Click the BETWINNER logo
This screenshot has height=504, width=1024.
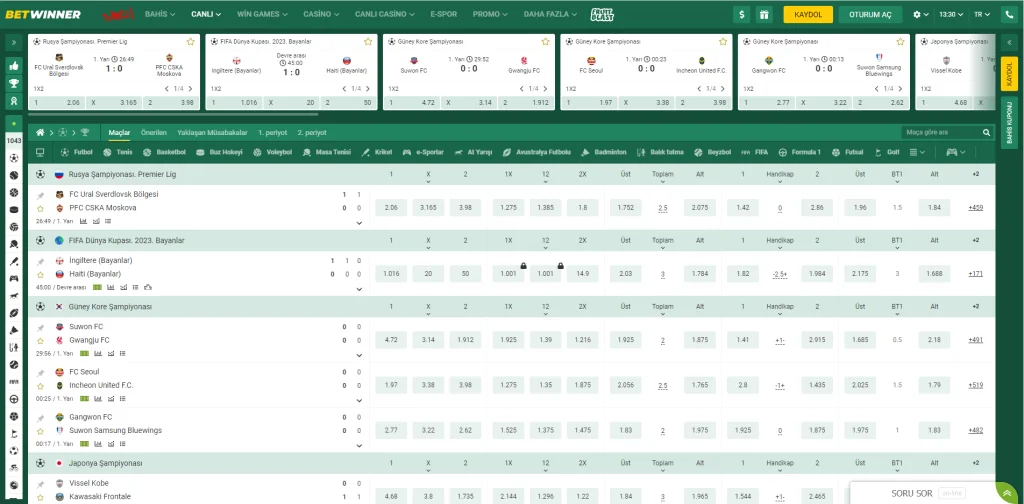(x=43, y=14)
